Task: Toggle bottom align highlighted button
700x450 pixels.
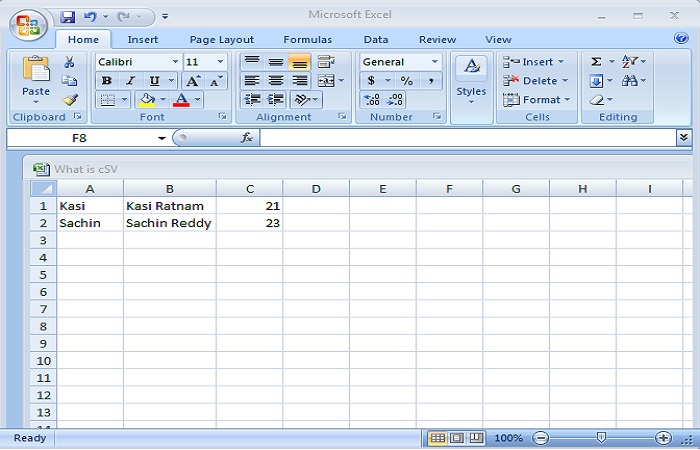Action: click(300, 62)
